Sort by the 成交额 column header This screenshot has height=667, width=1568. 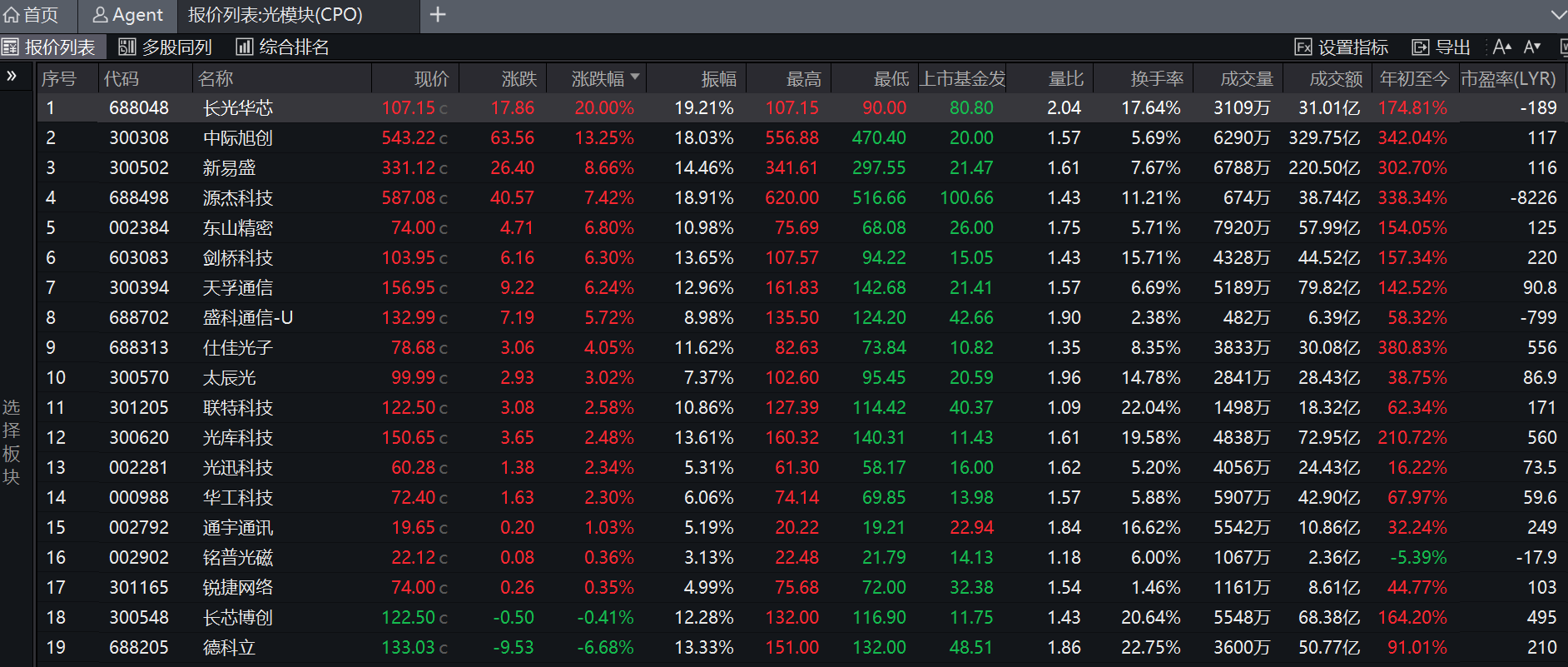pyautogui.click(x=1335, y=79)
